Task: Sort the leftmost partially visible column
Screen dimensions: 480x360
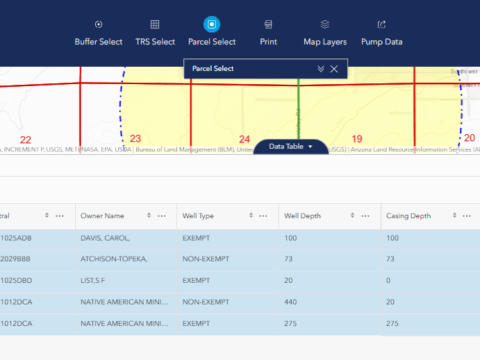Action: pyautogui.click(x=47, y=215)
